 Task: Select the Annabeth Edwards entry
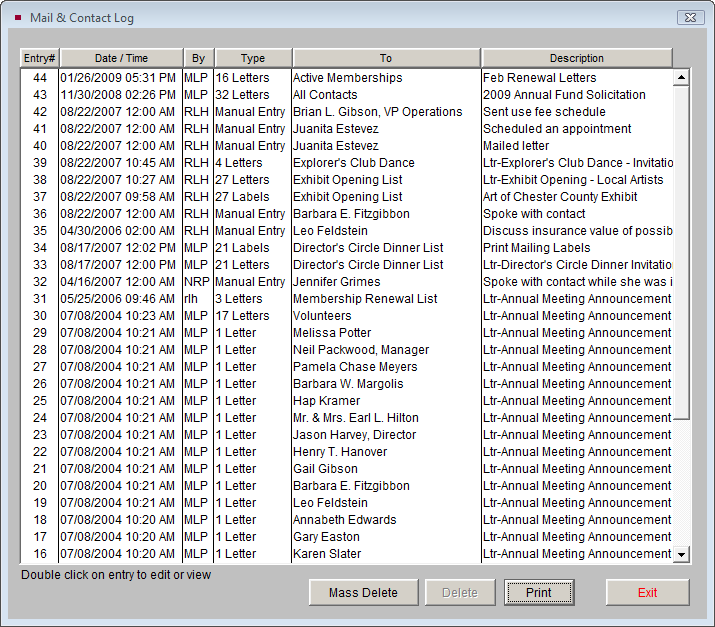pos(347,520)
